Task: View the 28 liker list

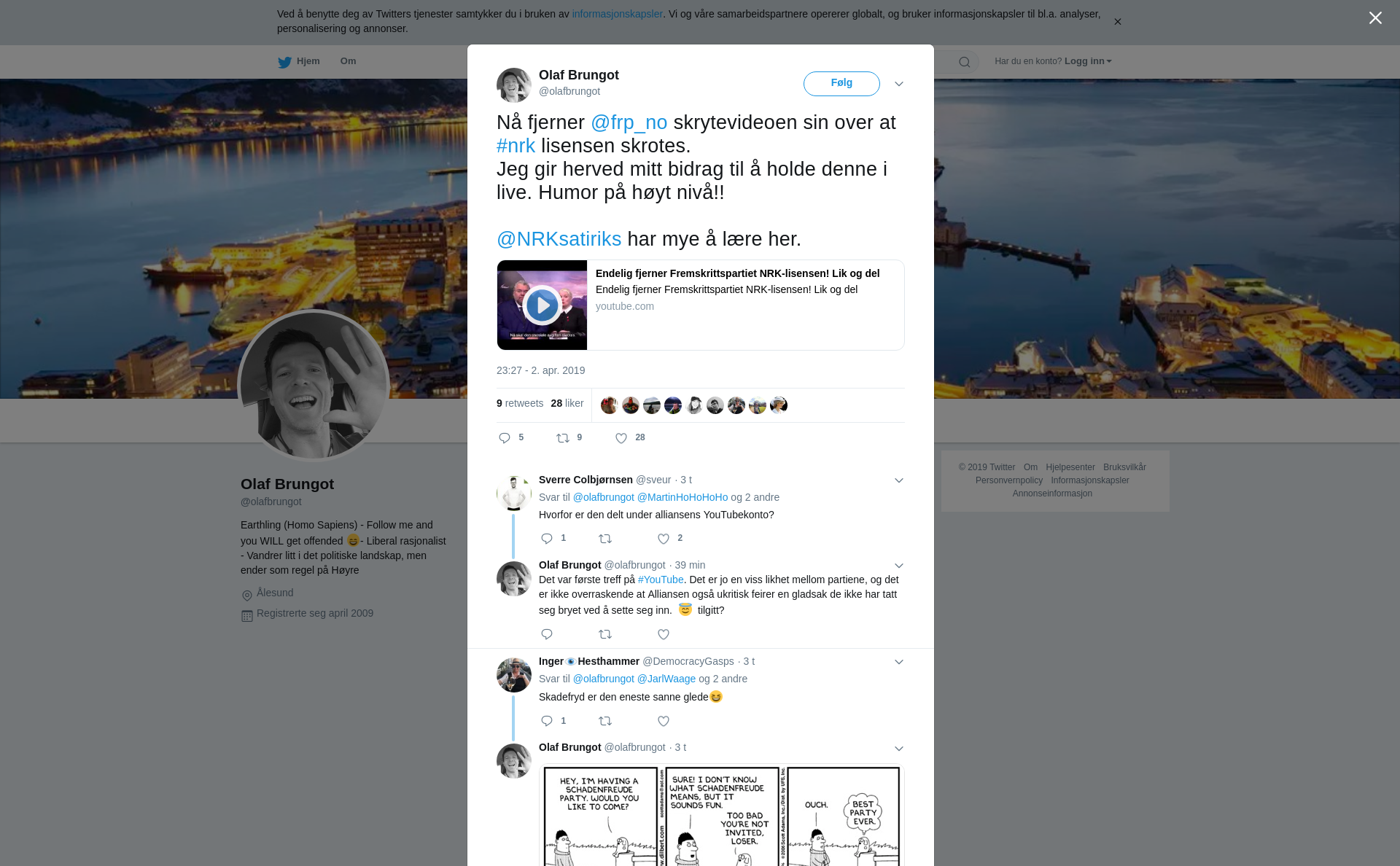Action: coord(567,403)
